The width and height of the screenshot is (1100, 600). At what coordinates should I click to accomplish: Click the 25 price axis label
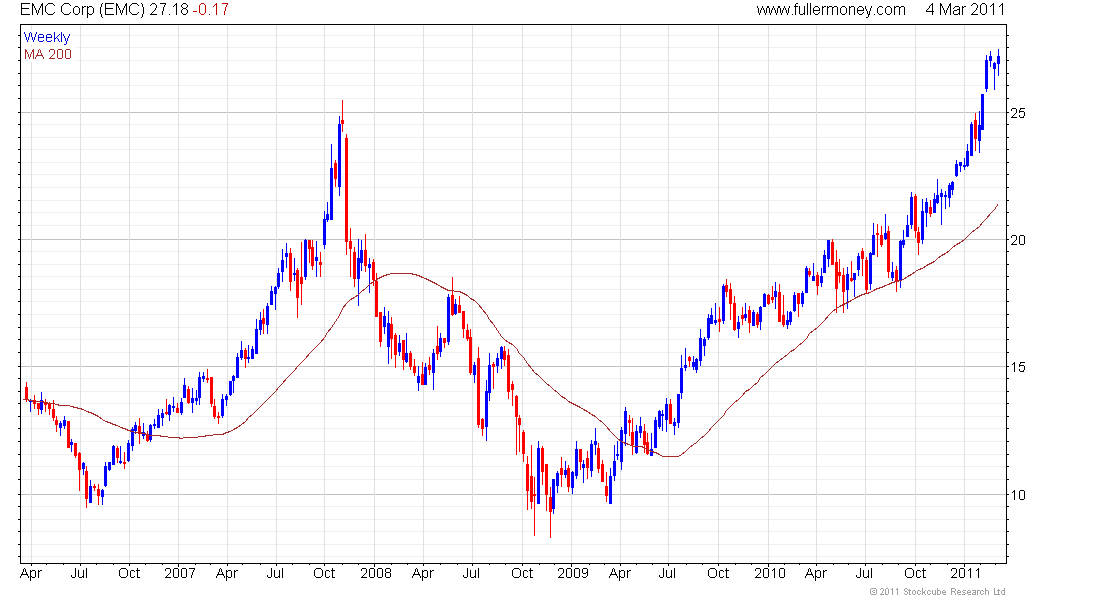pos(1017,113)
